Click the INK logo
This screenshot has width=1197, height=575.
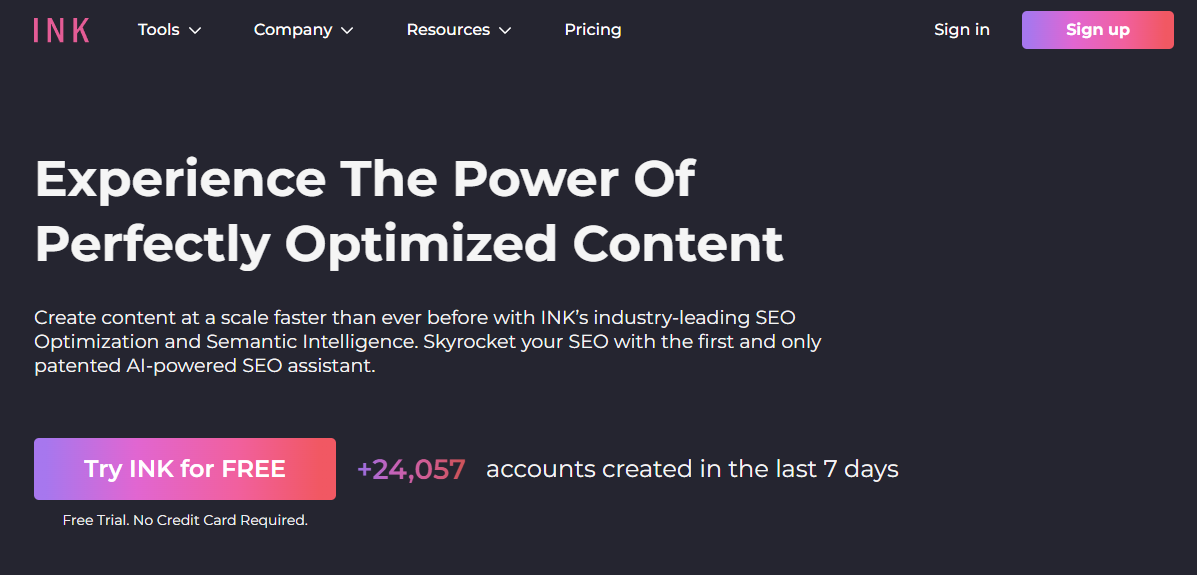tap(61, 30)
